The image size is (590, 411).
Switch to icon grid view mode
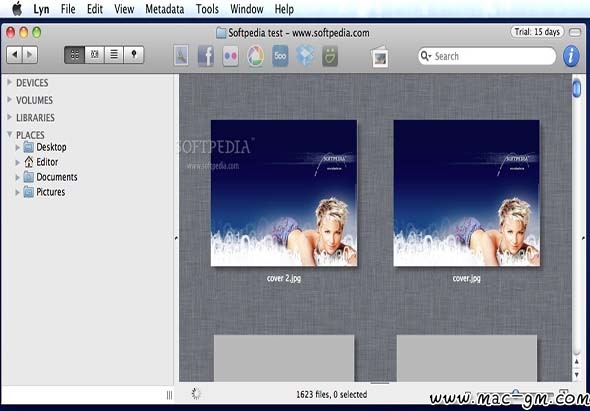(x=75, y=55)
